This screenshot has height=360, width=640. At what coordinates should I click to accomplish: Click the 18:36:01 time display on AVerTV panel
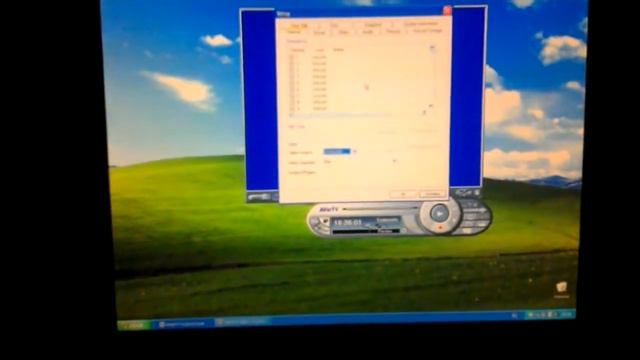(348, 222)
